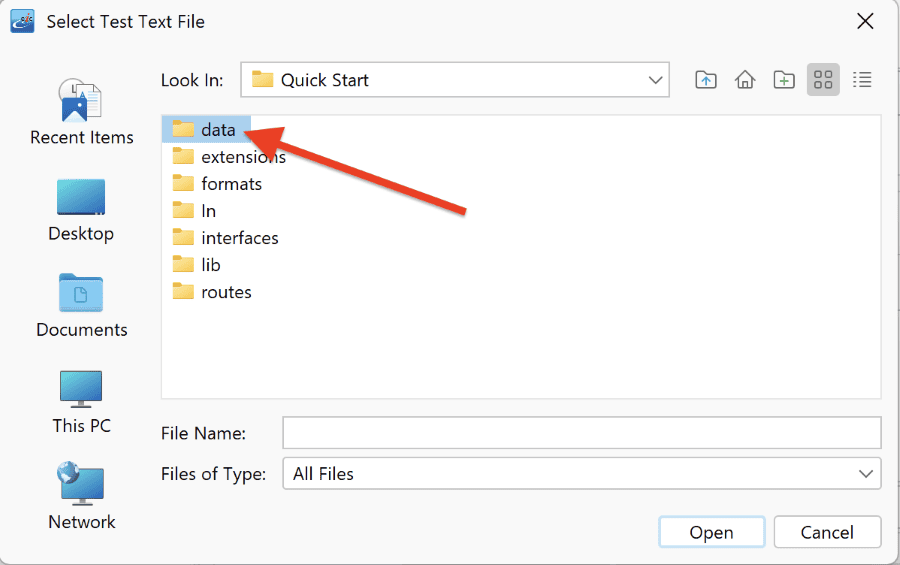Screen dimensions: 900x565
Task: Click the Open button
Action: [711, 532]
